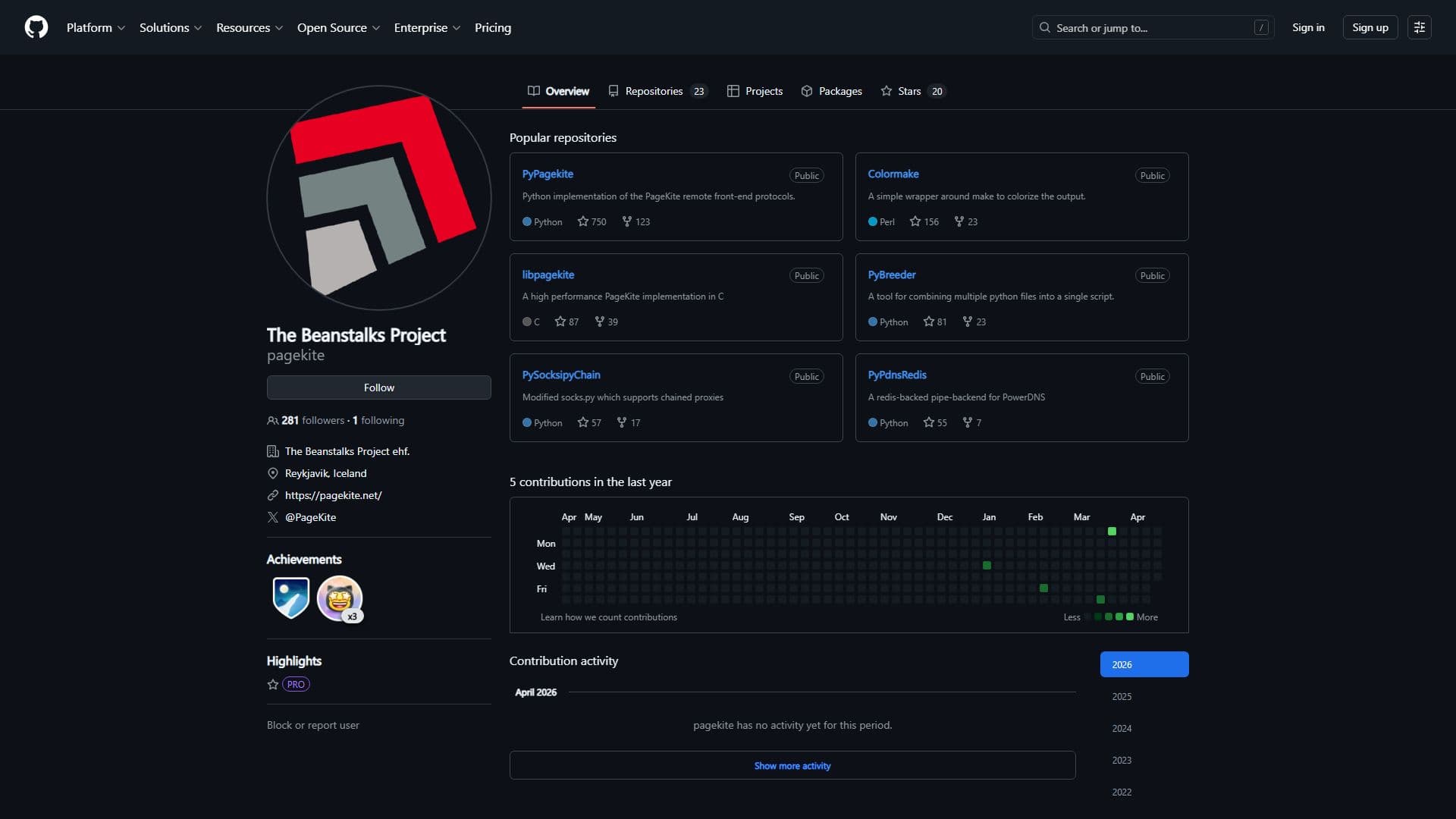Click Learn how we count contributions
This screenshot has width=1456, height=819.
[x=609, y=617]
